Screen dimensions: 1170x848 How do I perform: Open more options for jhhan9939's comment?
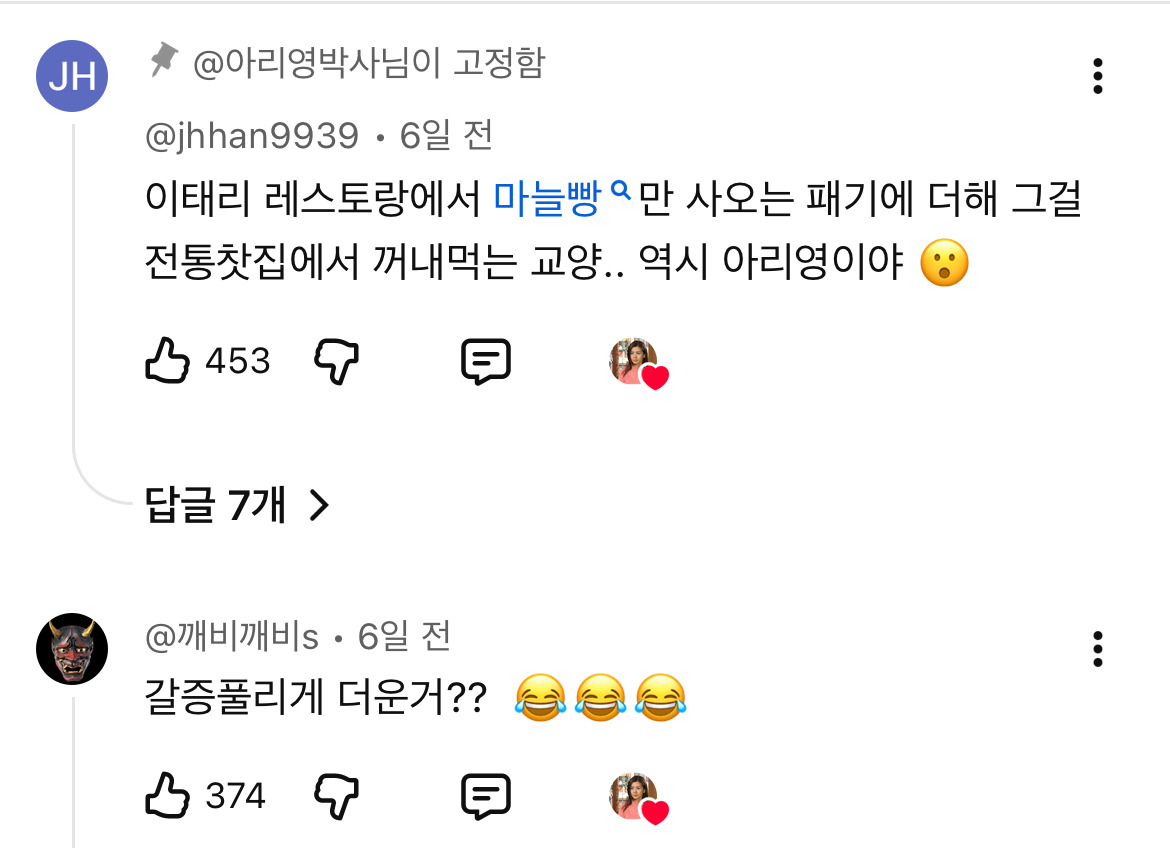[1098, 76]
